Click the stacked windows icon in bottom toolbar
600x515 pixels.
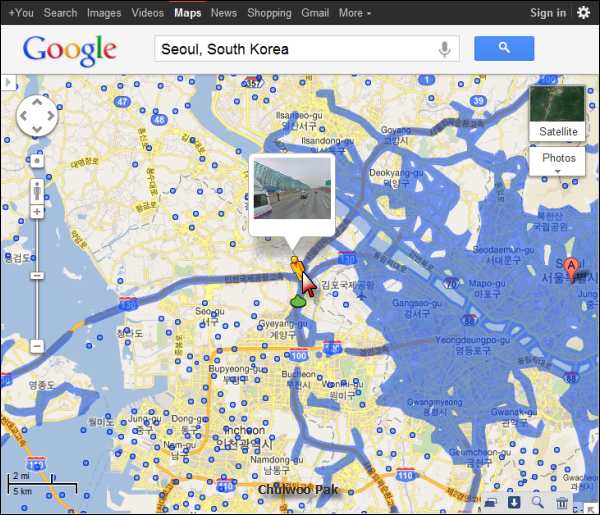491,502
